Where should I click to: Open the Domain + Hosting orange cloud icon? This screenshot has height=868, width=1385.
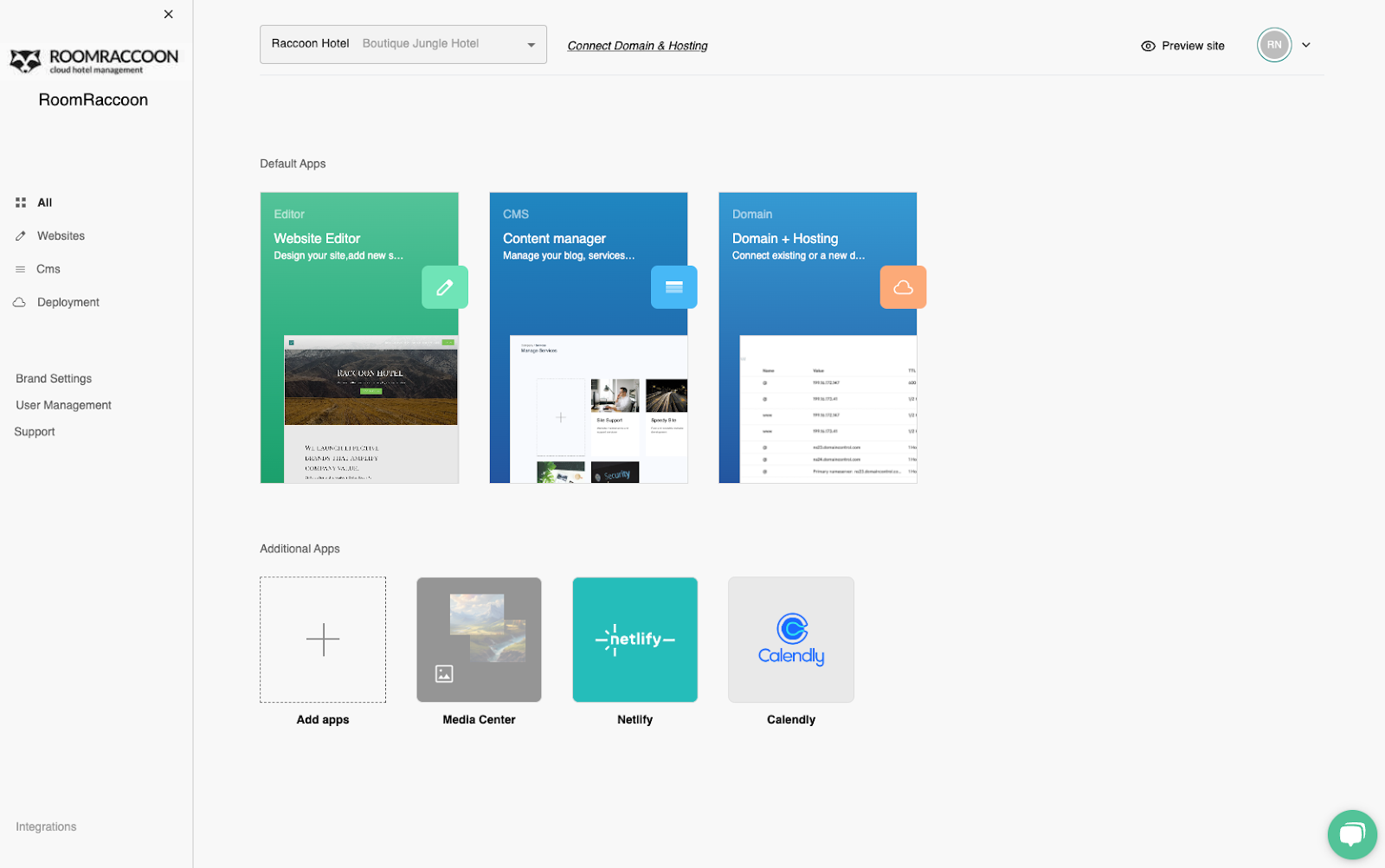(x=903, y=287)
